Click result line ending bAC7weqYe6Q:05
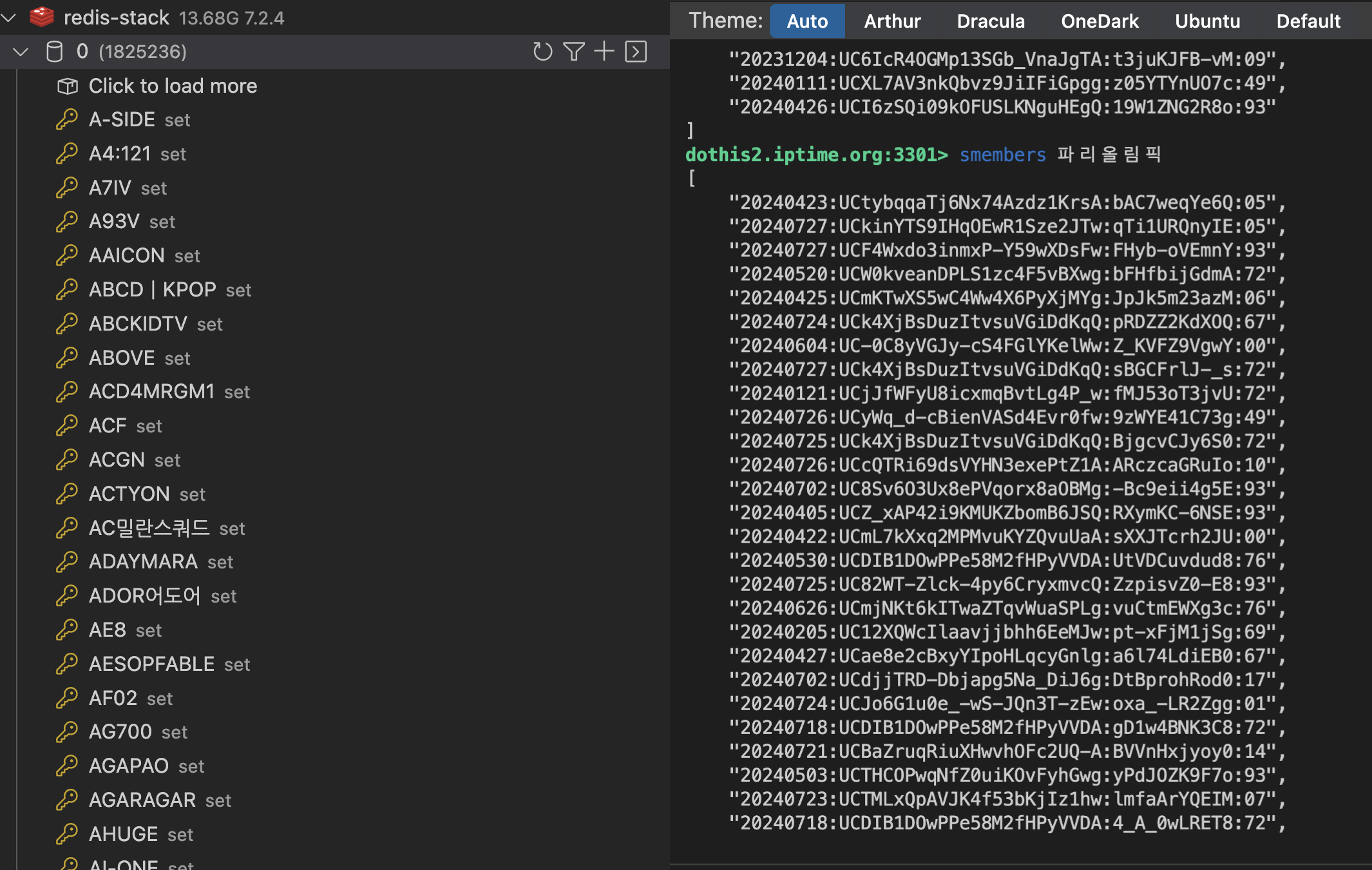This screenshot has width=1372, height=870. click(x=1007, y=202)
